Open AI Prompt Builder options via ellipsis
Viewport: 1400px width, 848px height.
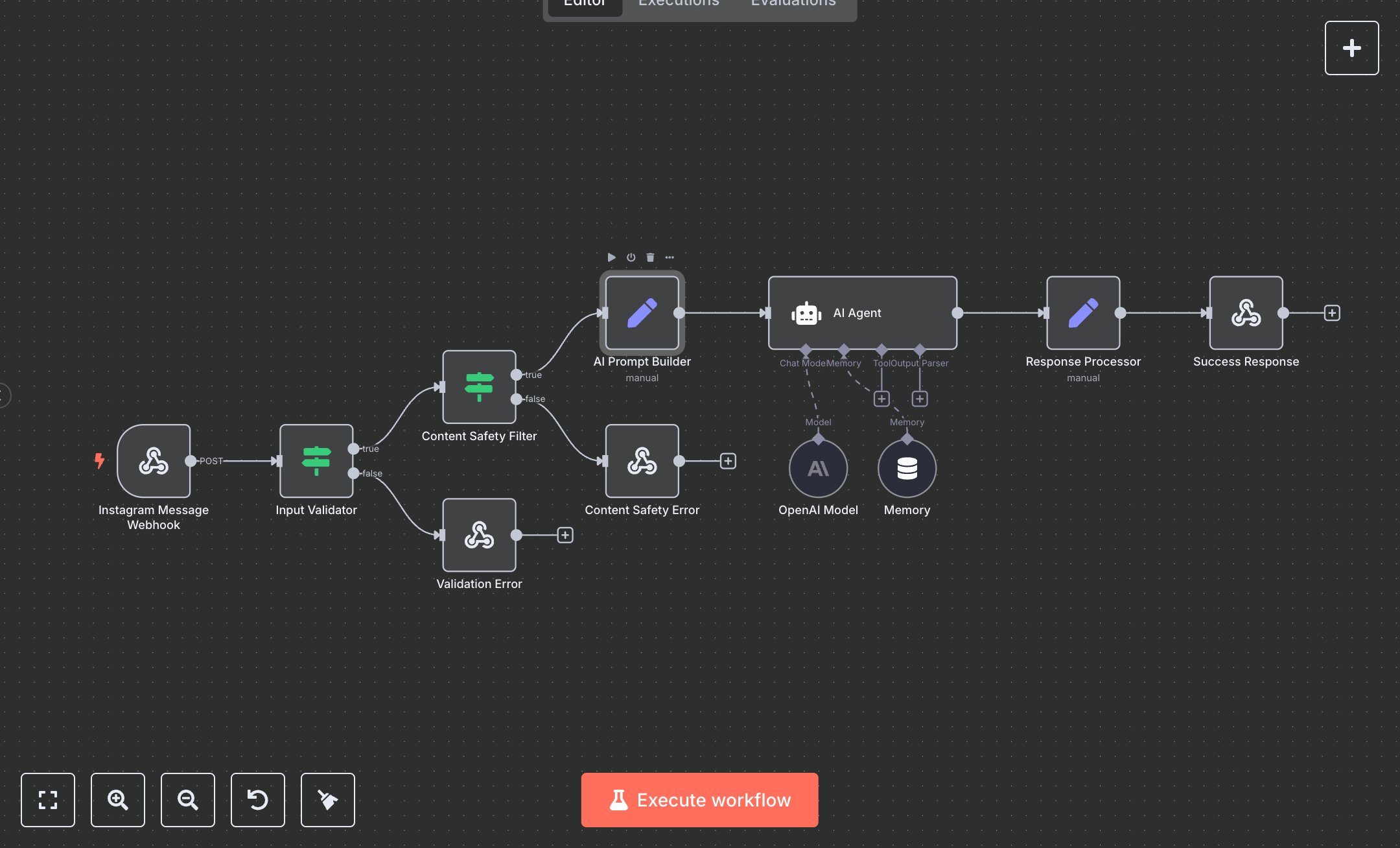pyautogui.click(x=670, y=257)
